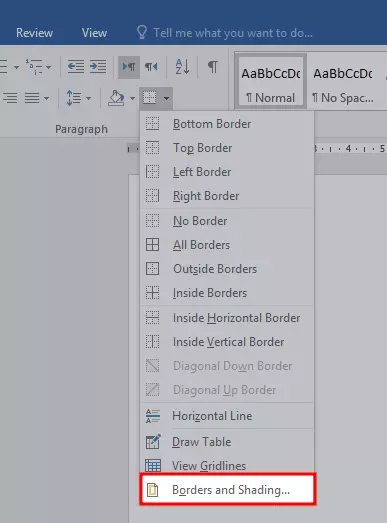Click the Top Border icon

coord(152,148)
